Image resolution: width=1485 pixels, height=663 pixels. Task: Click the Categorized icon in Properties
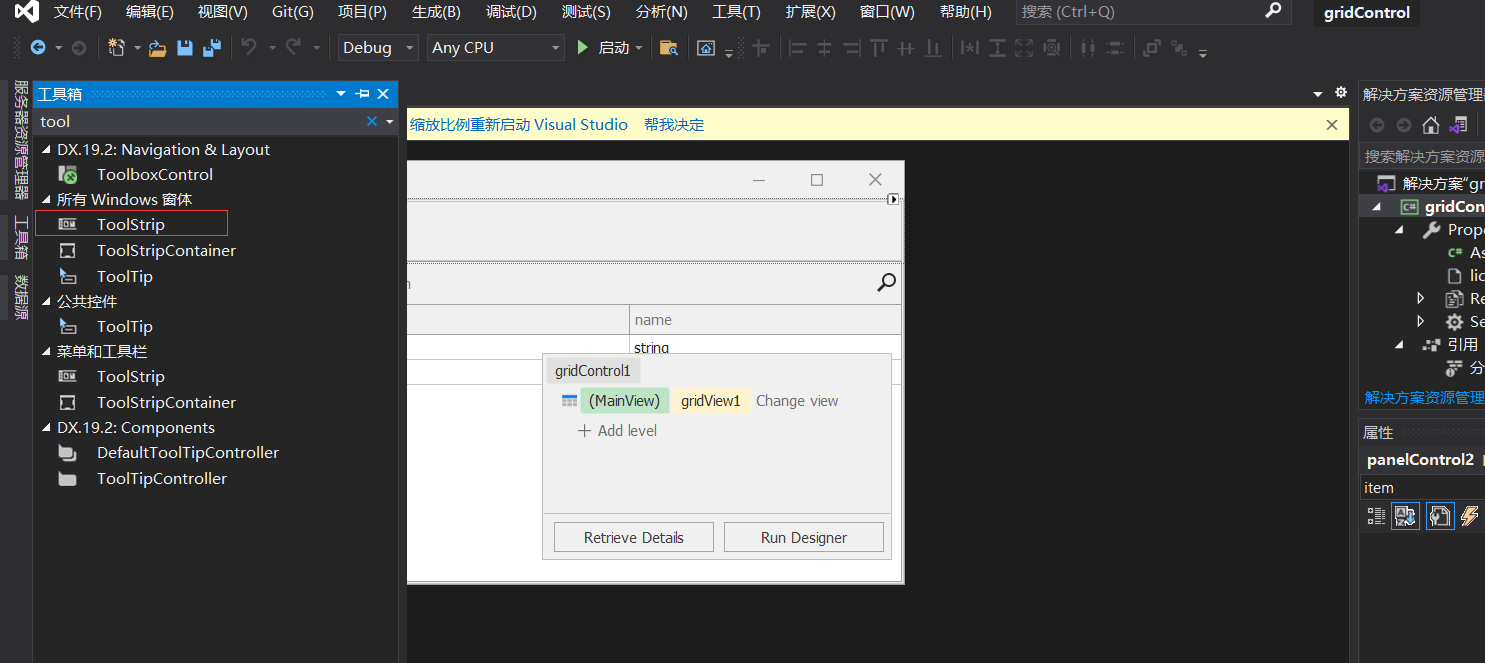(x=1377, y=515)
